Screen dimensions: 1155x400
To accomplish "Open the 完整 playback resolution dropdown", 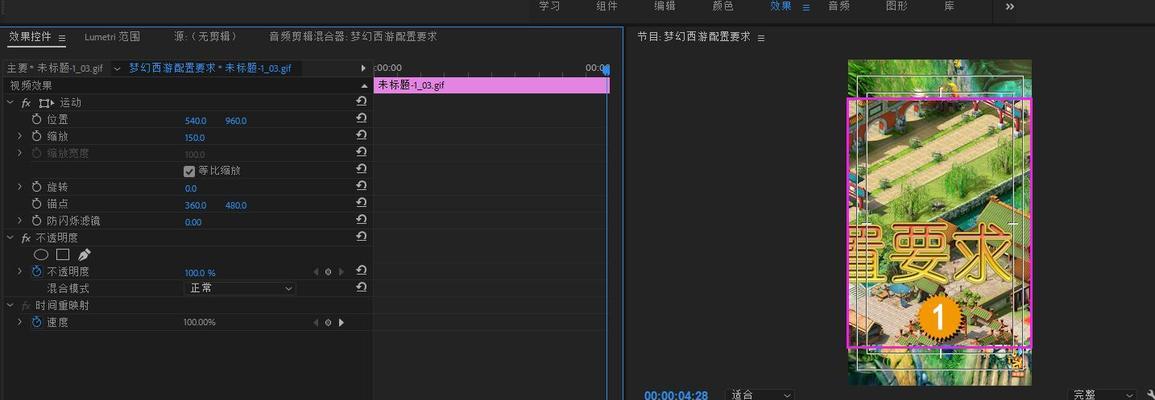I will pos(1103,396).
